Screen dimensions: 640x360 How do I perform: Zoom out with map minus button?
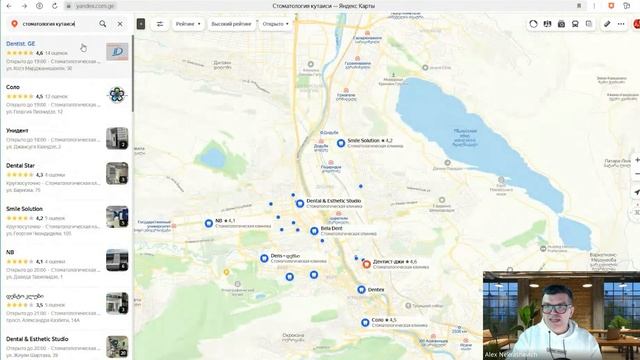point(636,173)
